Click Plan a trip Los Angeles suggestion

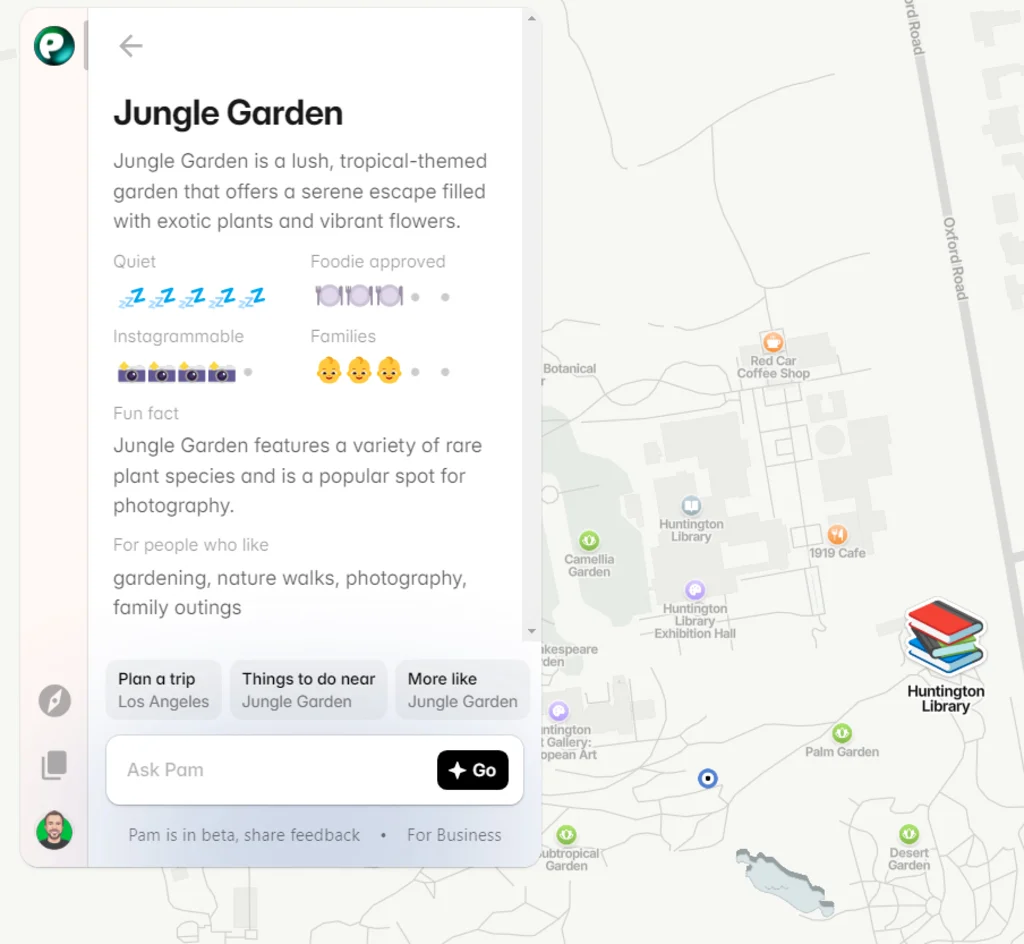coord(163,690)
